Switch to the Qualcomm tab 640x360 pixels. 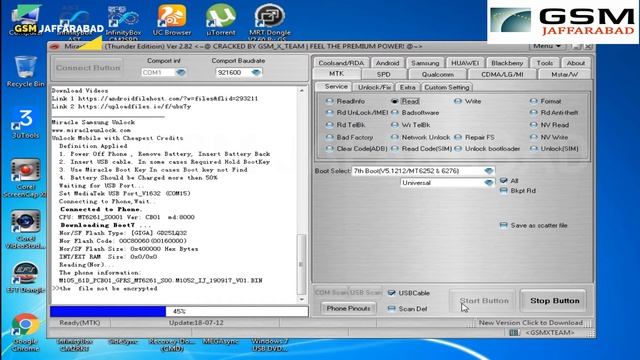click(438, 74)
